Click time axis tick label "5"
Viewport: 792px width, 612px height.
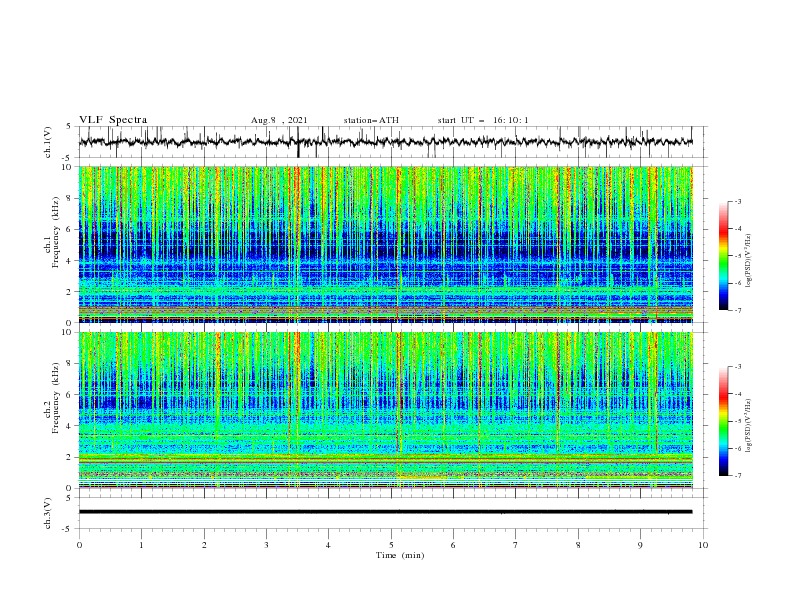[x=391, y=545]
